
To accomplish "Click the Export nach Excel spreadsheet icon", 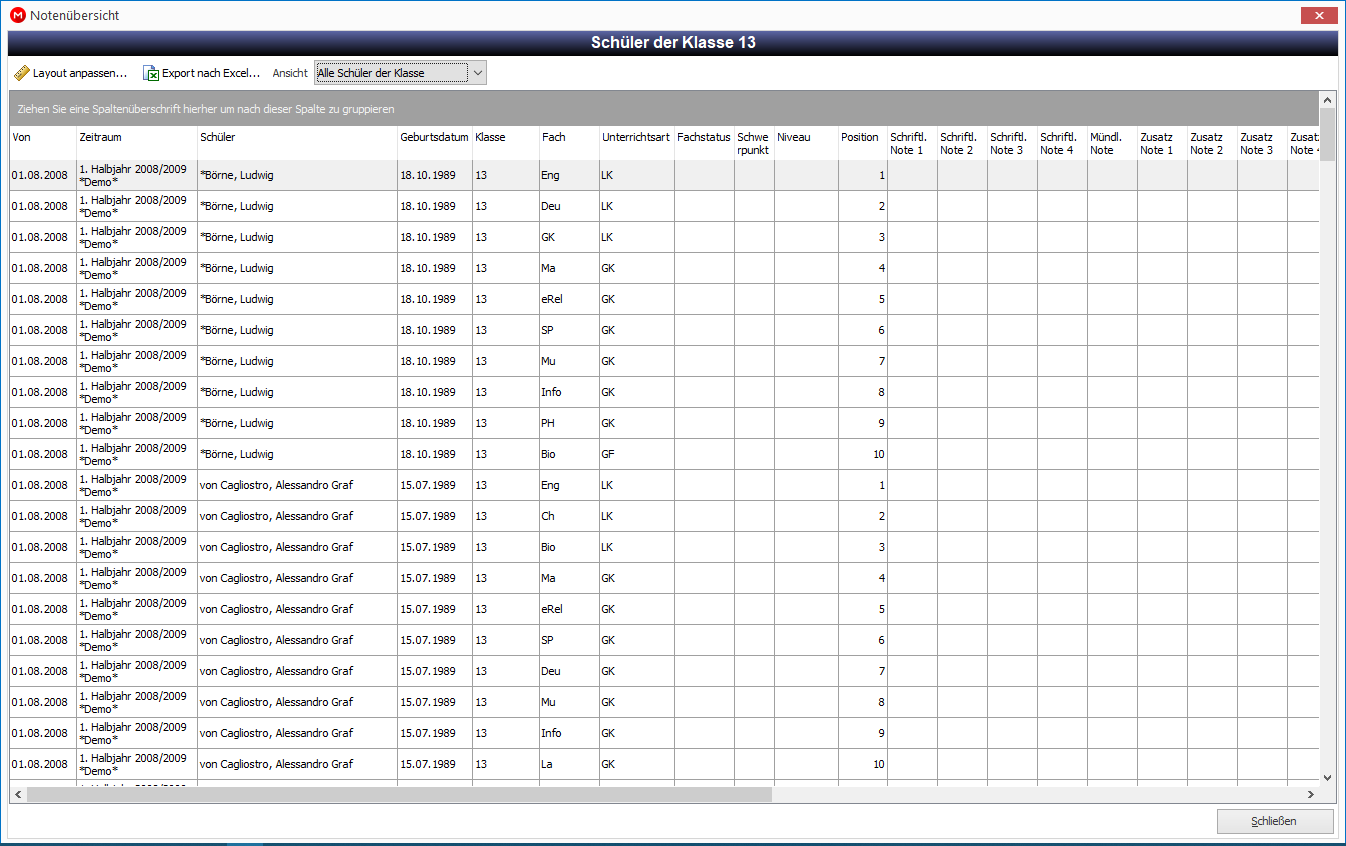I will [x=151, y=73].
